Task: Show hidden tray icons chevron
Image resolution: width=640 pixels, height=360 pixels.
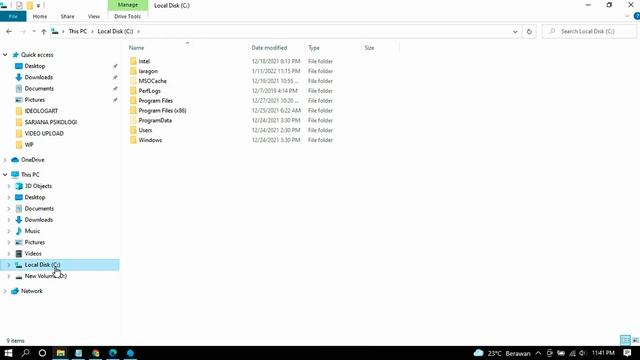Action: coord(538,353)
